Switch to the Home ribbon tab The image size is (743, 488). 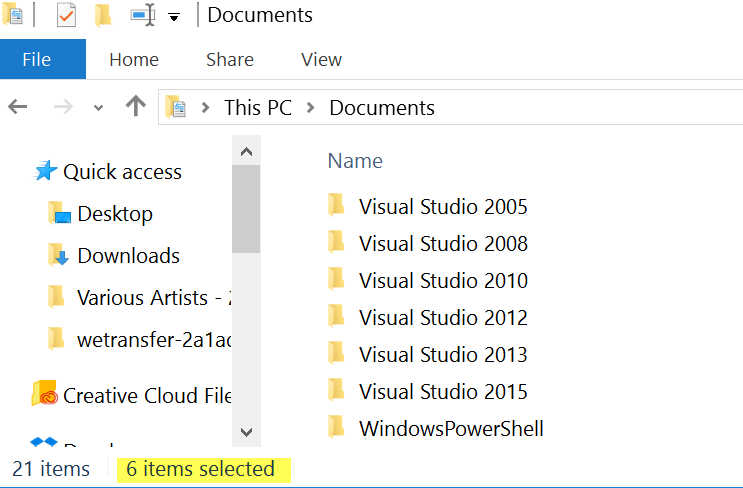(x=134, y=59)
